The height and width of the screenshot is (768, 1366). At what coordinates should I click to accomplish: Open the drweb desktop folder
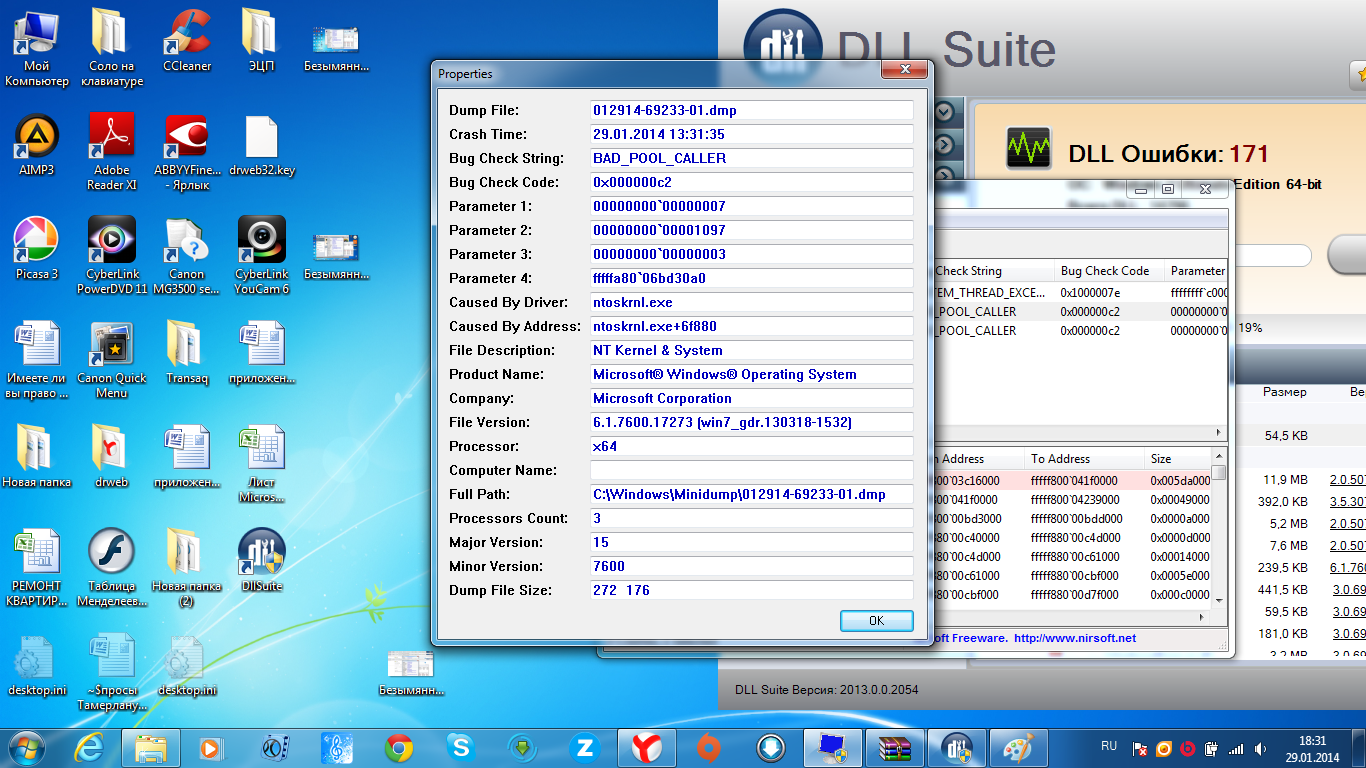click(x=112, y=458)
